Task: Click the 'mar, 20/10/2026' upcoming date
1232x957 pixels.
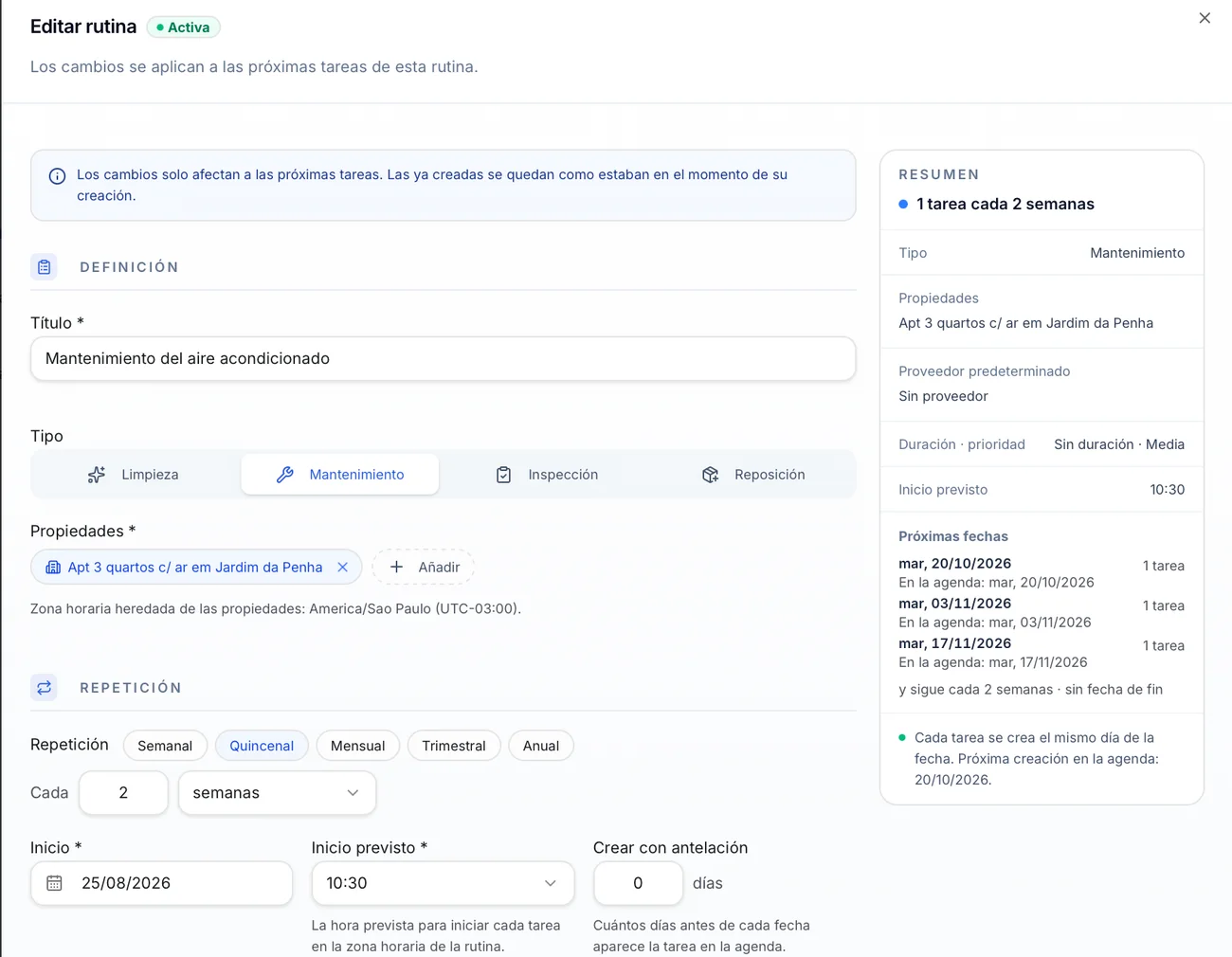Action: click(x=954, y=564)
